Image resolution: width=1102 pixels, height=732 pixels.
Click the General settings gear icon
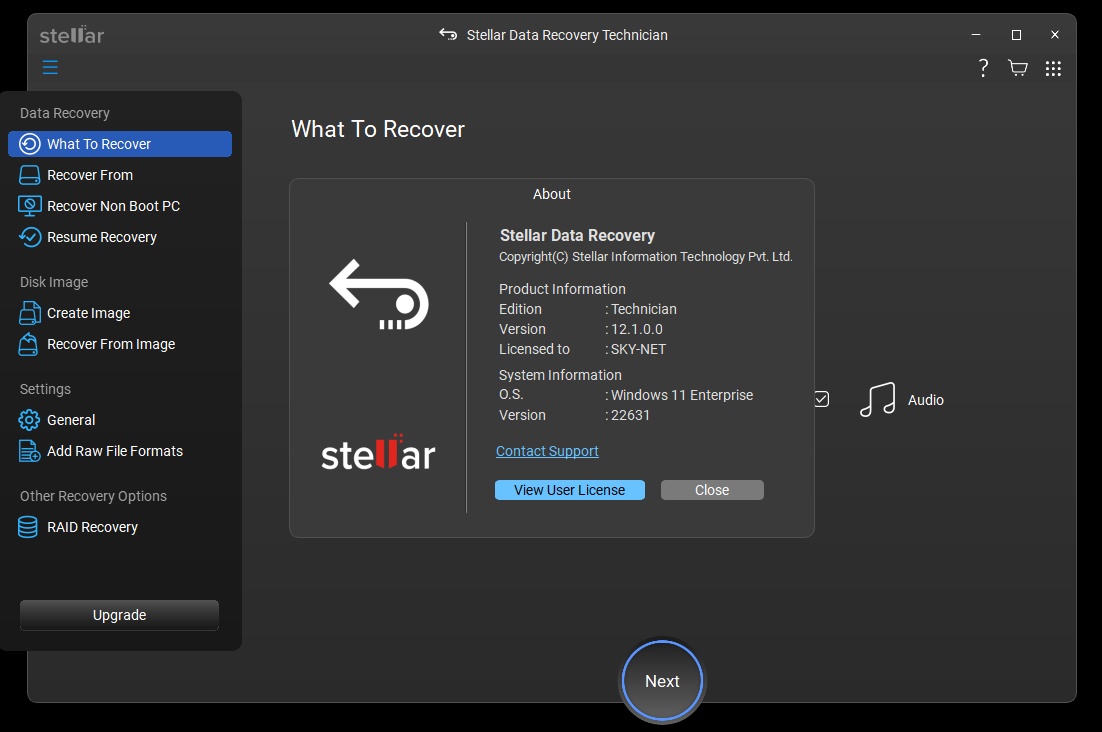click(29, 420)
